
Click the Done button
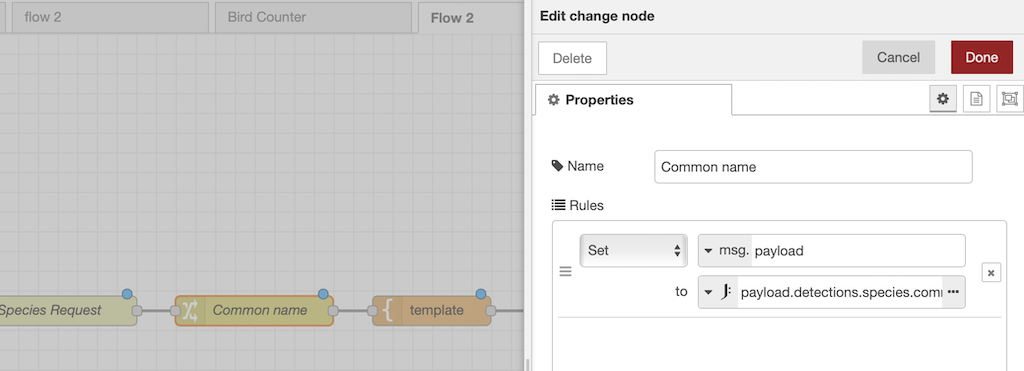coord(982,57)
